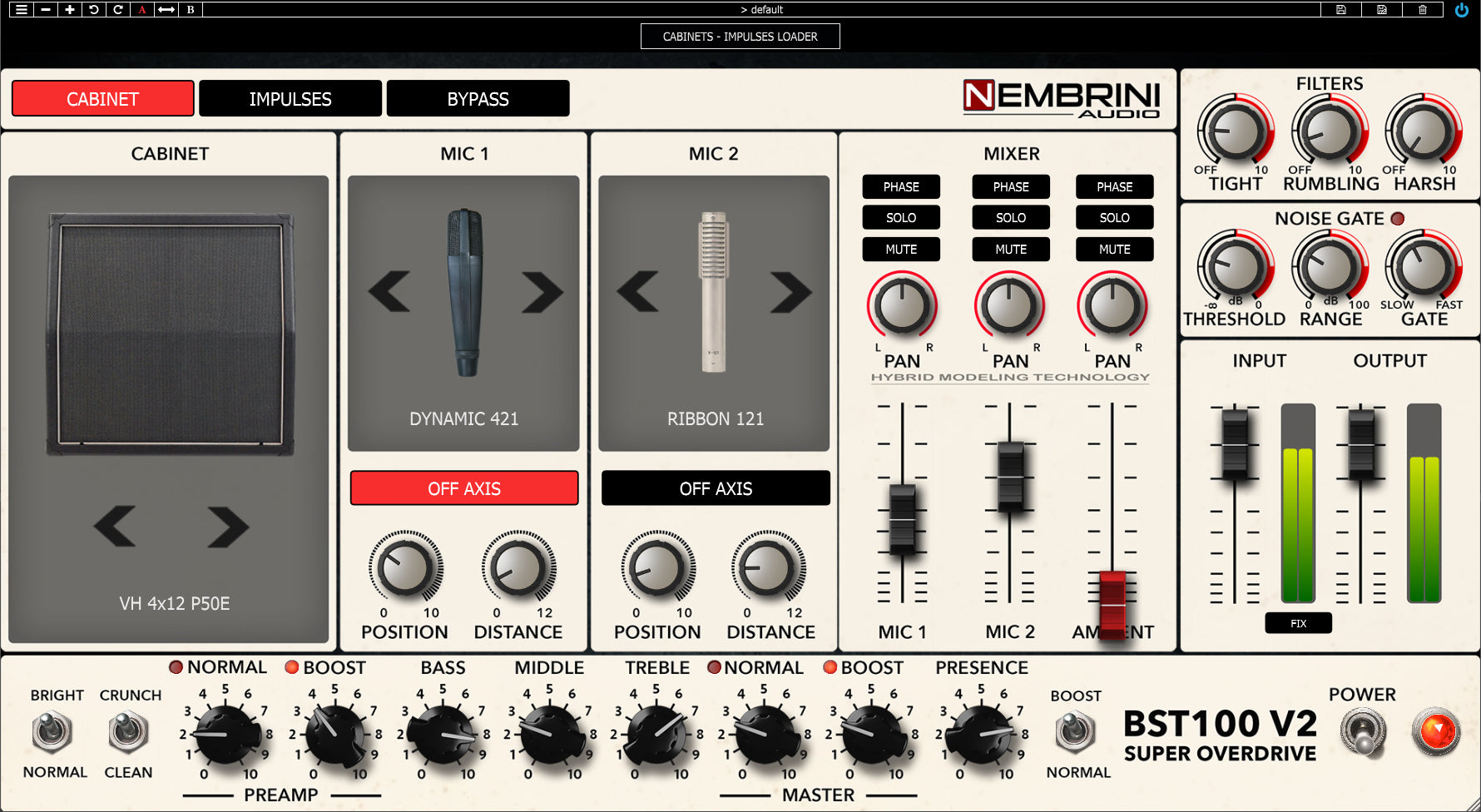The image size is (1481, 812).
Task: Switch to the Impulses tab
Action: tap(290, 99)
